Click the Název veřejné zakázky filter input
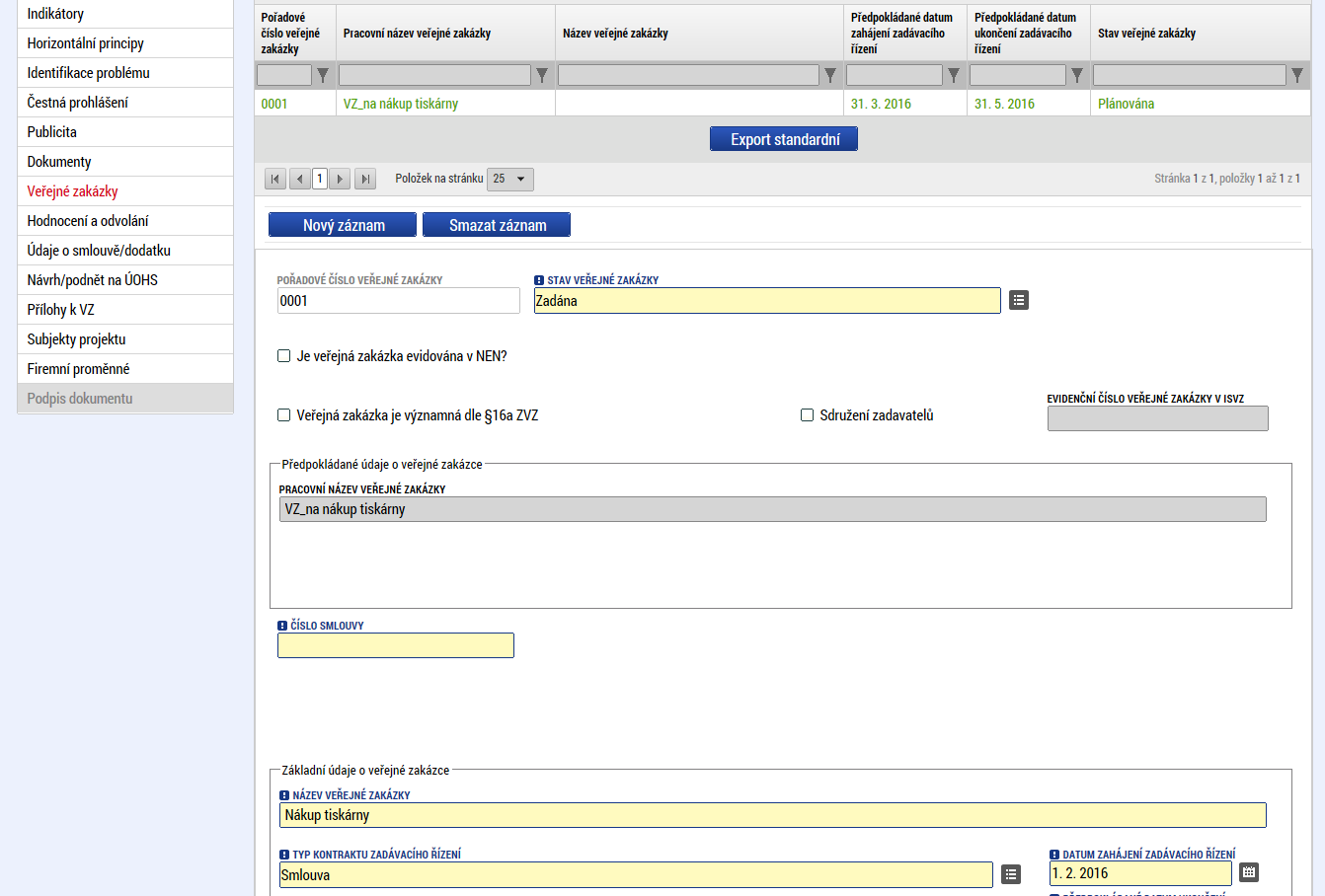The height and width of the screenshot is (896, 1325). click(x=688, y=75)
